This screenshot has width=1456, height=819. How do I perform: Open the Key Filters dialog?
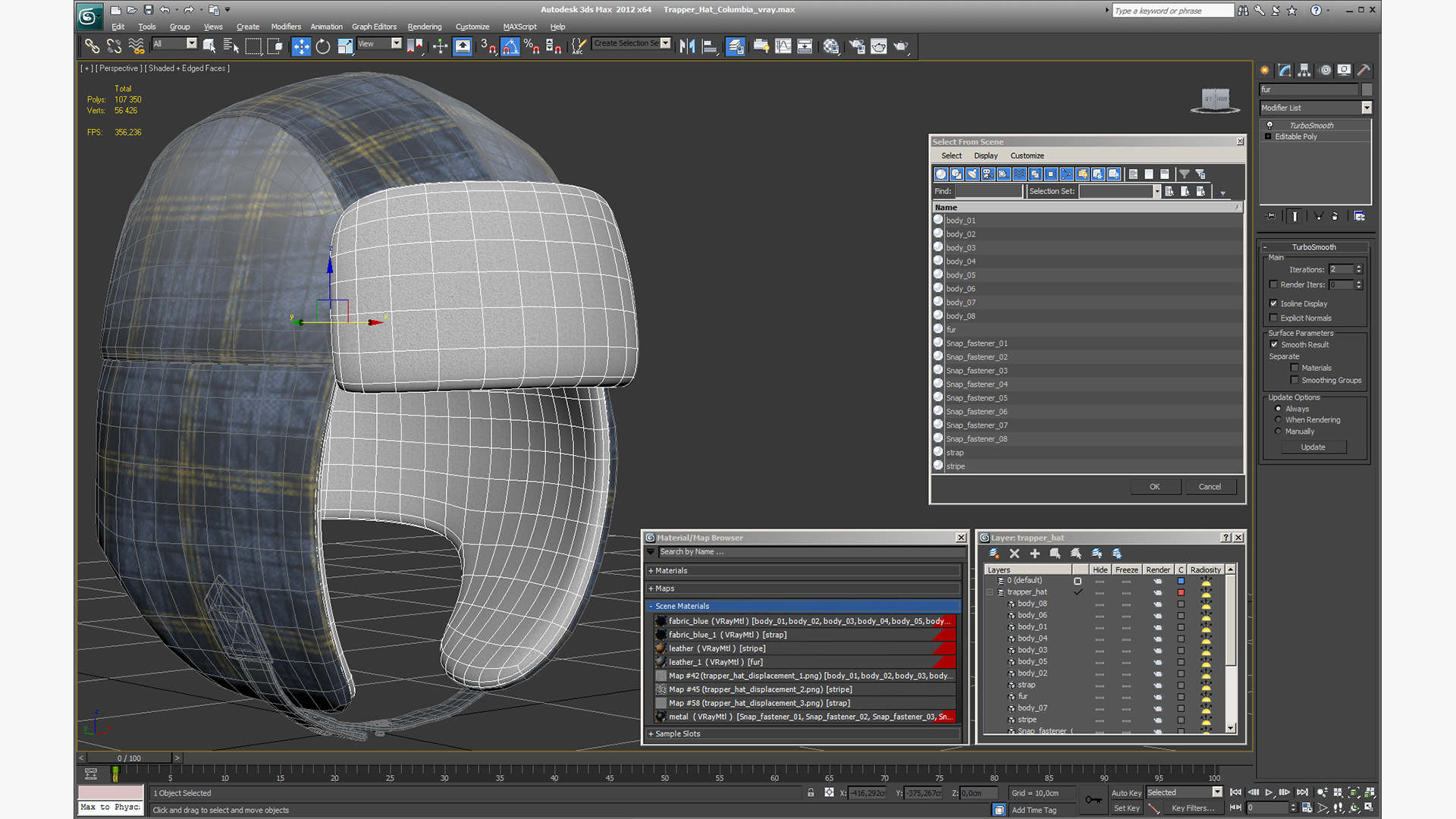[x=1193, y=808]
